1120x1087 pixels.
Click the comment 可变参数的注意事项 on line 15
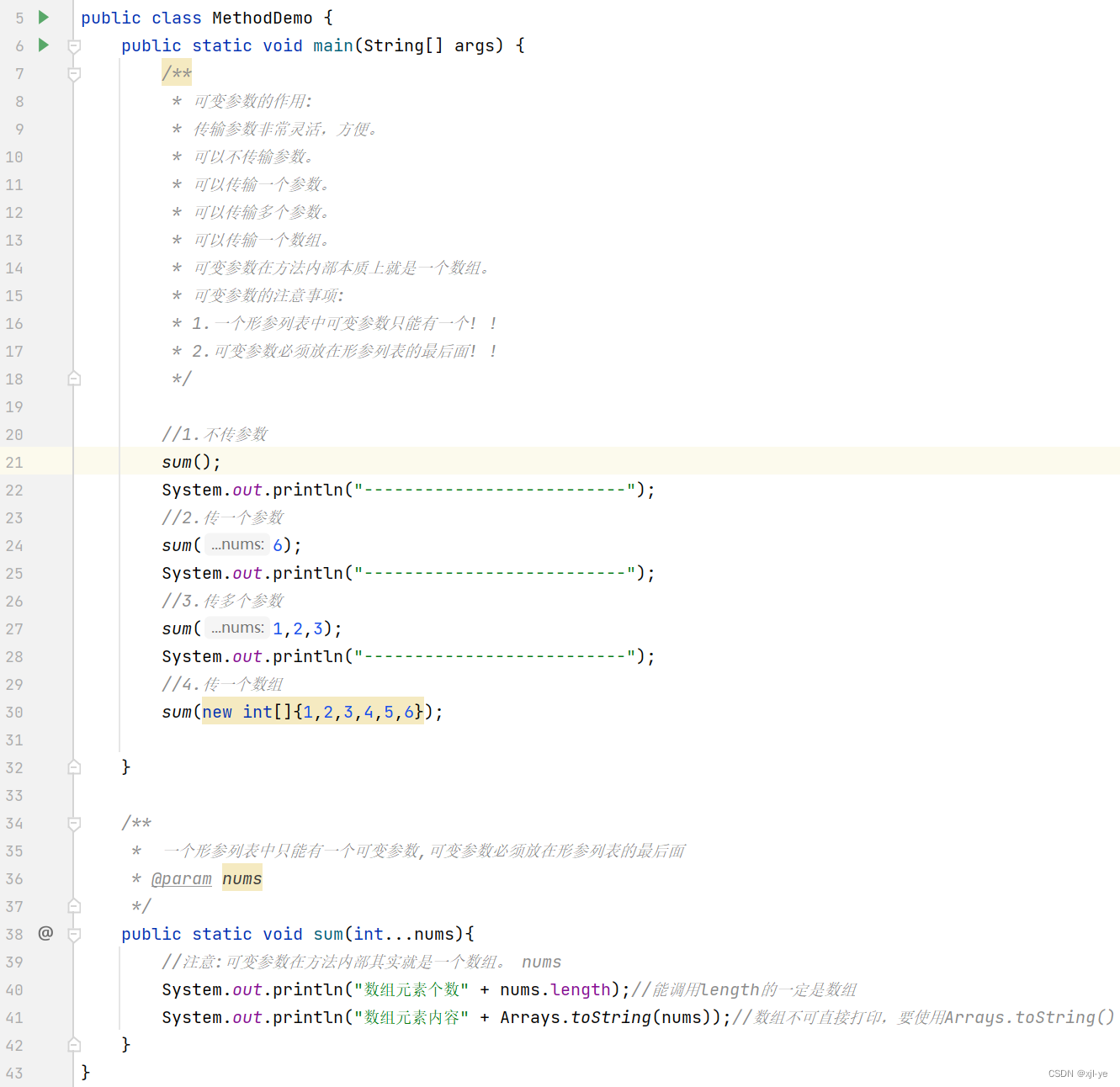point(269,295)
